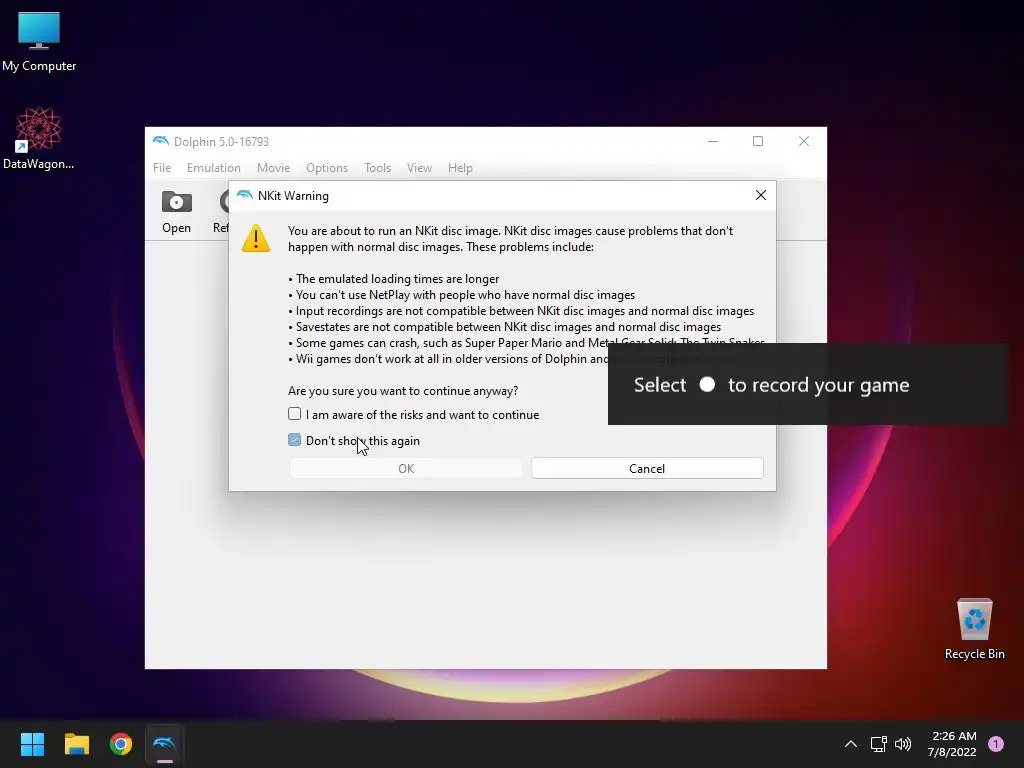1024x768 pixels.
Task: Open File Explorer from the taskbar
Action: pos(76,744)
